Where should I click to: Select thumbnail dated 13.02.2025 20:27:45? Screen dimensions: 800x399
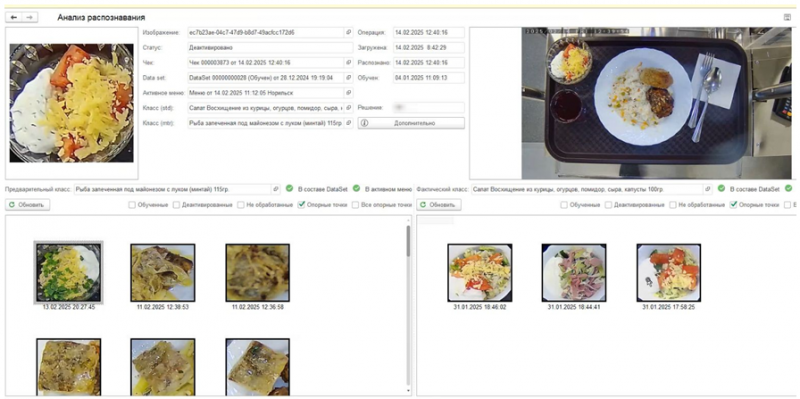(68, 272)
